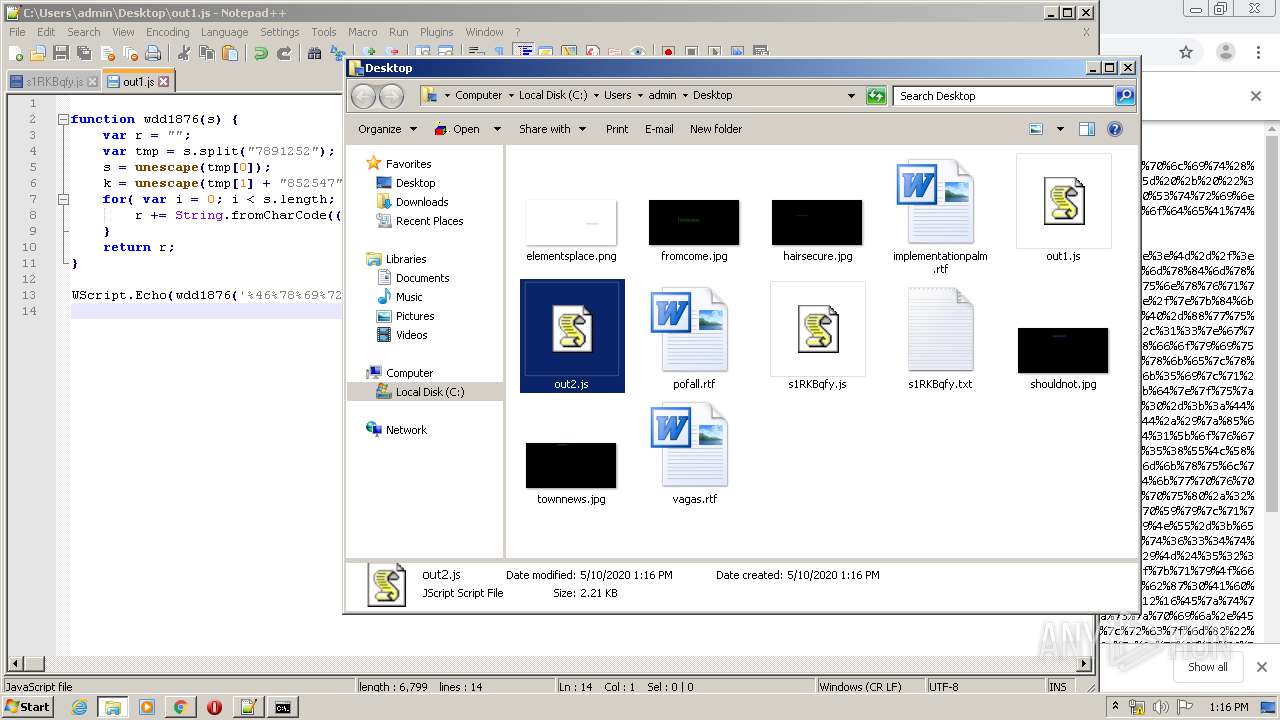This screenshot has height=720, width=1280.
Task: Click Open file icon in Notepad++ toolbar
Action: click(x=38, y=53)
